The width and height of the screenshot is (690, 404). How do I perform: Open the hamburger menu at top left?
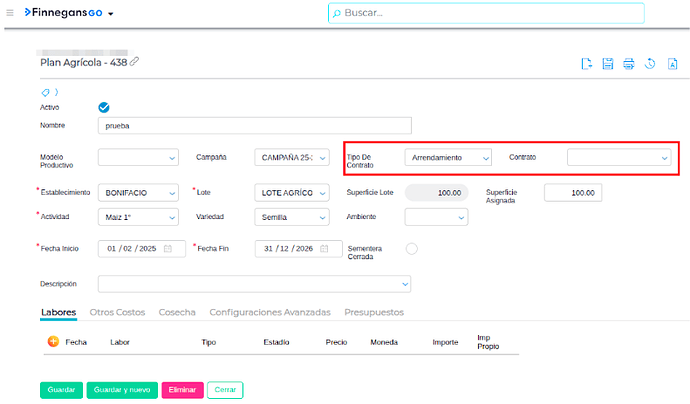[x=10, y=13]
